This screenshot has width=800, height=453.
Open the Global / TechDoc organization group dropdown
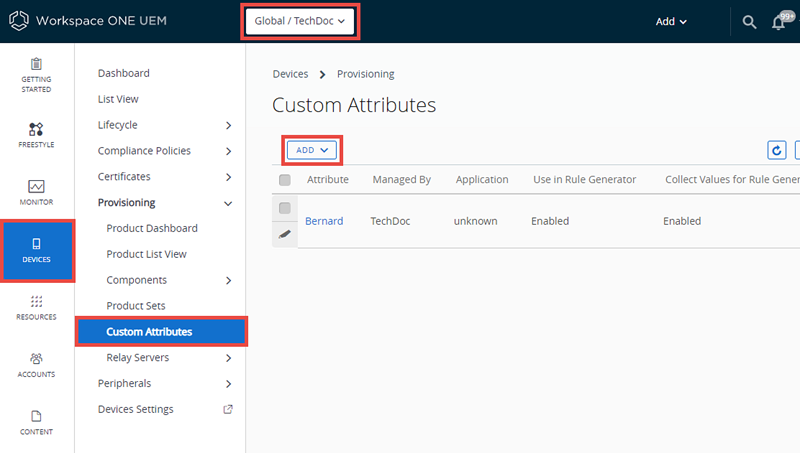300,21
